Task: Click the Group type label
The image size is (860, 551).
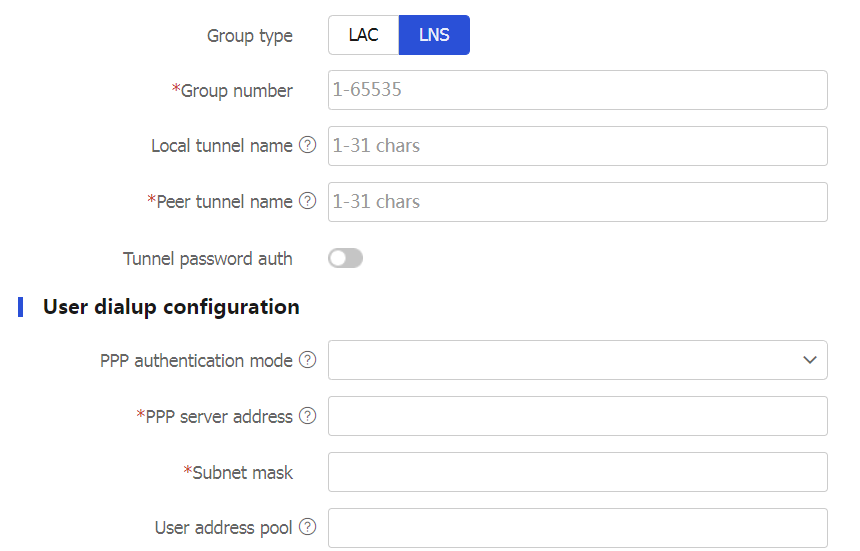Action: coord(249,36)
